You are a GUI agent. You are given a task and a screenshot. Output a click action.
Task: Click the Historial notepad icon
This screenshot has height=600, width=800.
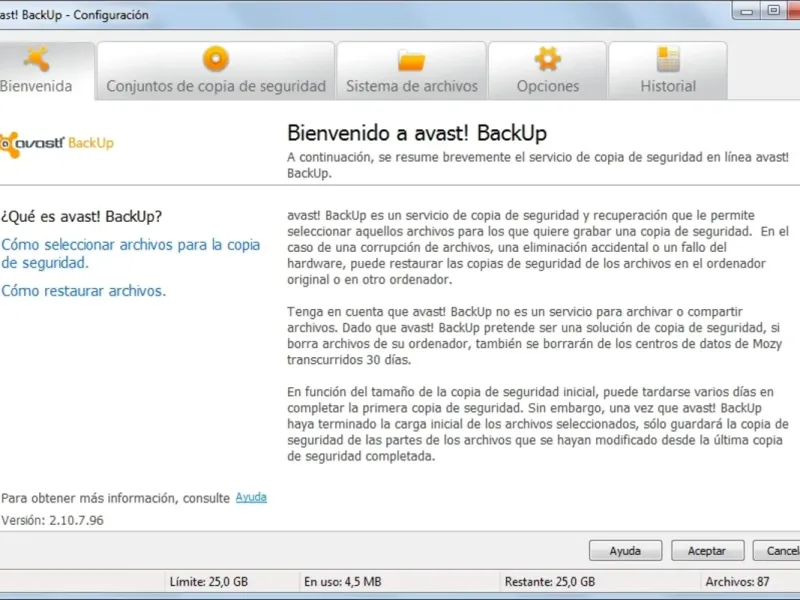point(668,59)
